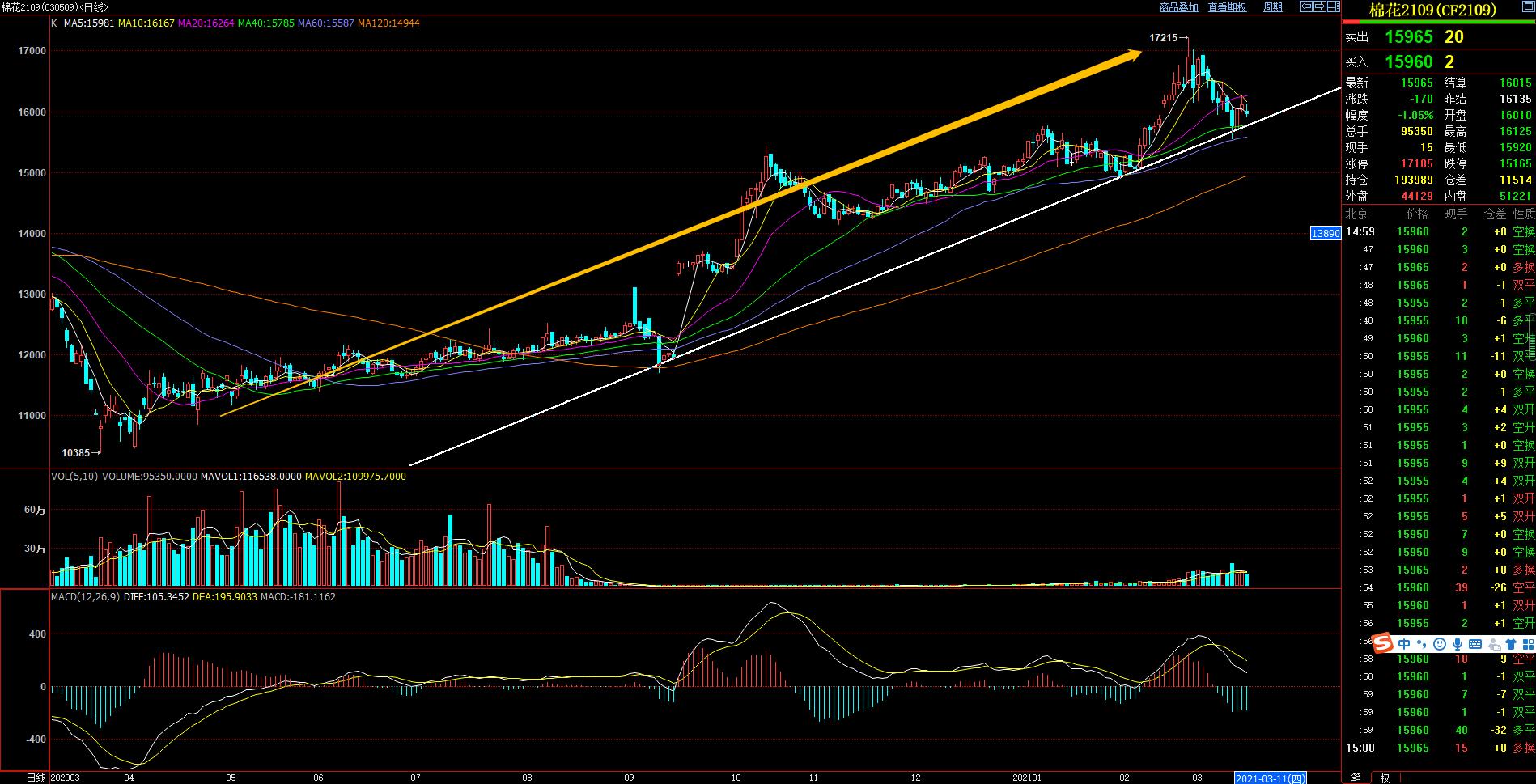Click the 查看期权 view options link
The height and width of the screenshot is (784, 1536).
1227,7
